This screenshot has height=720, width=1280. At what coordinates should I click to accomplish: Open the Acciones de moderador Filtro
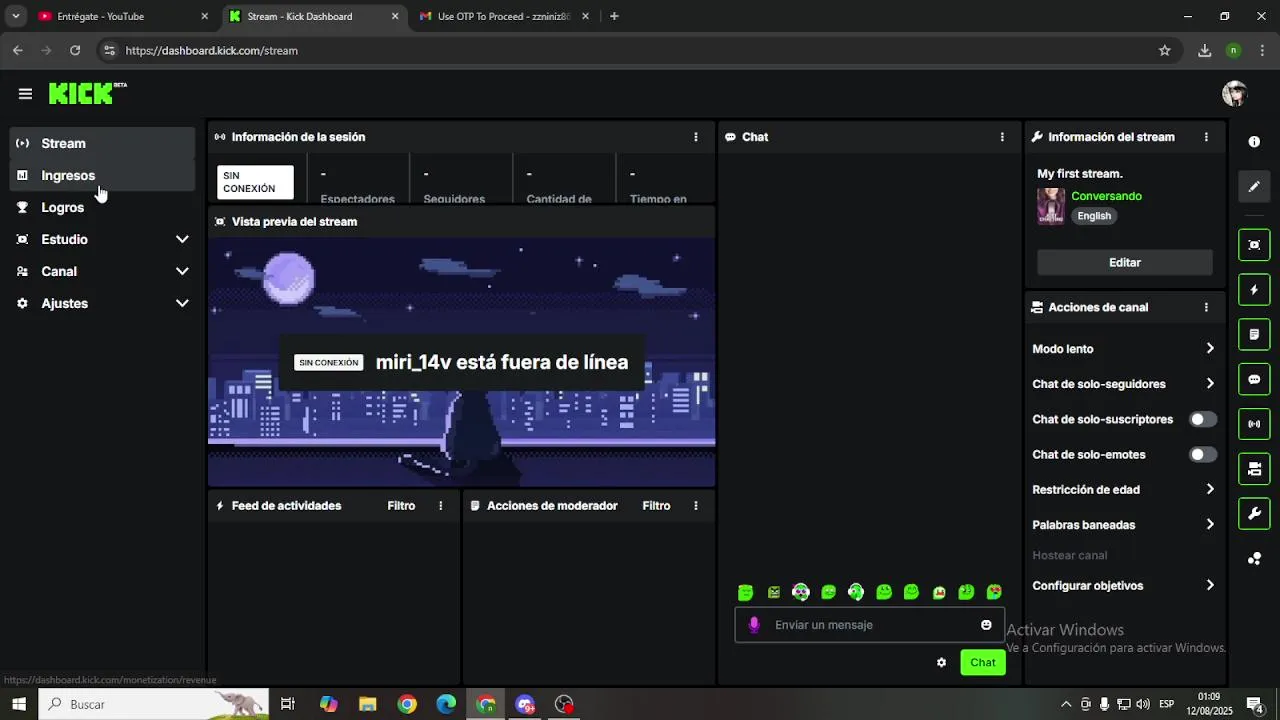point(656,506)
